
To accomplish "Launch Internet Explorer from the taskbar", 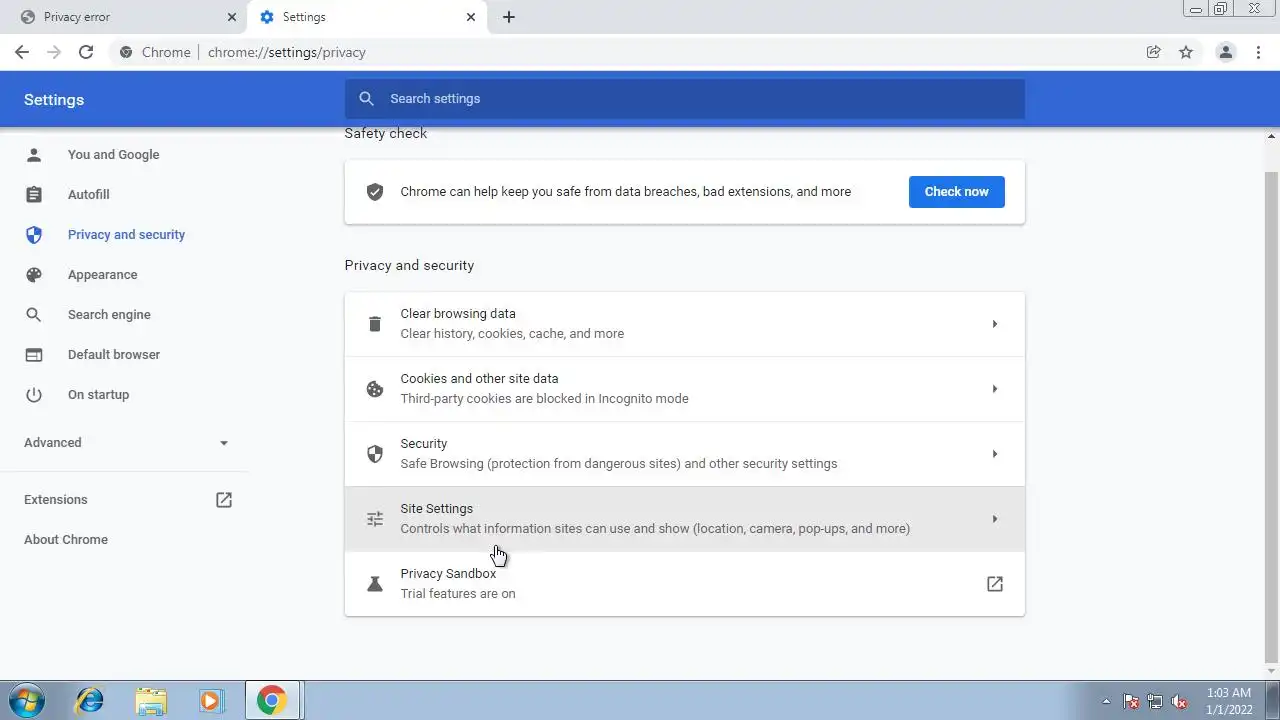I will pyautogui.click(x=90, y=700).
